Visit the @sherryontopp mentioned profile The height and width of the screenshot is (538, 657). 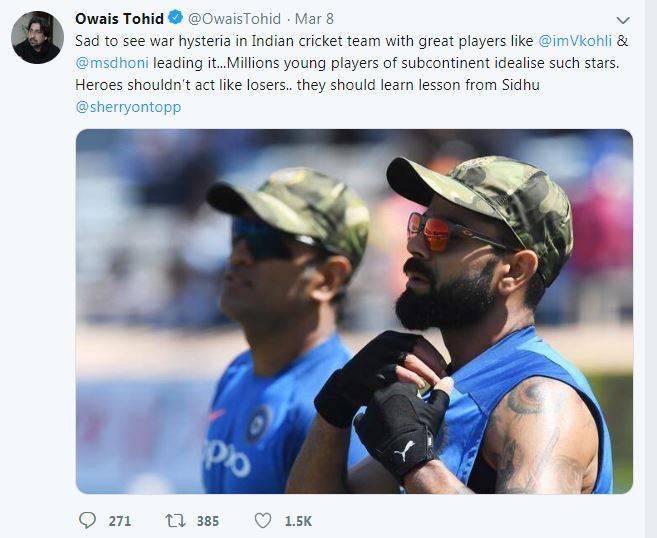[128, 106]
